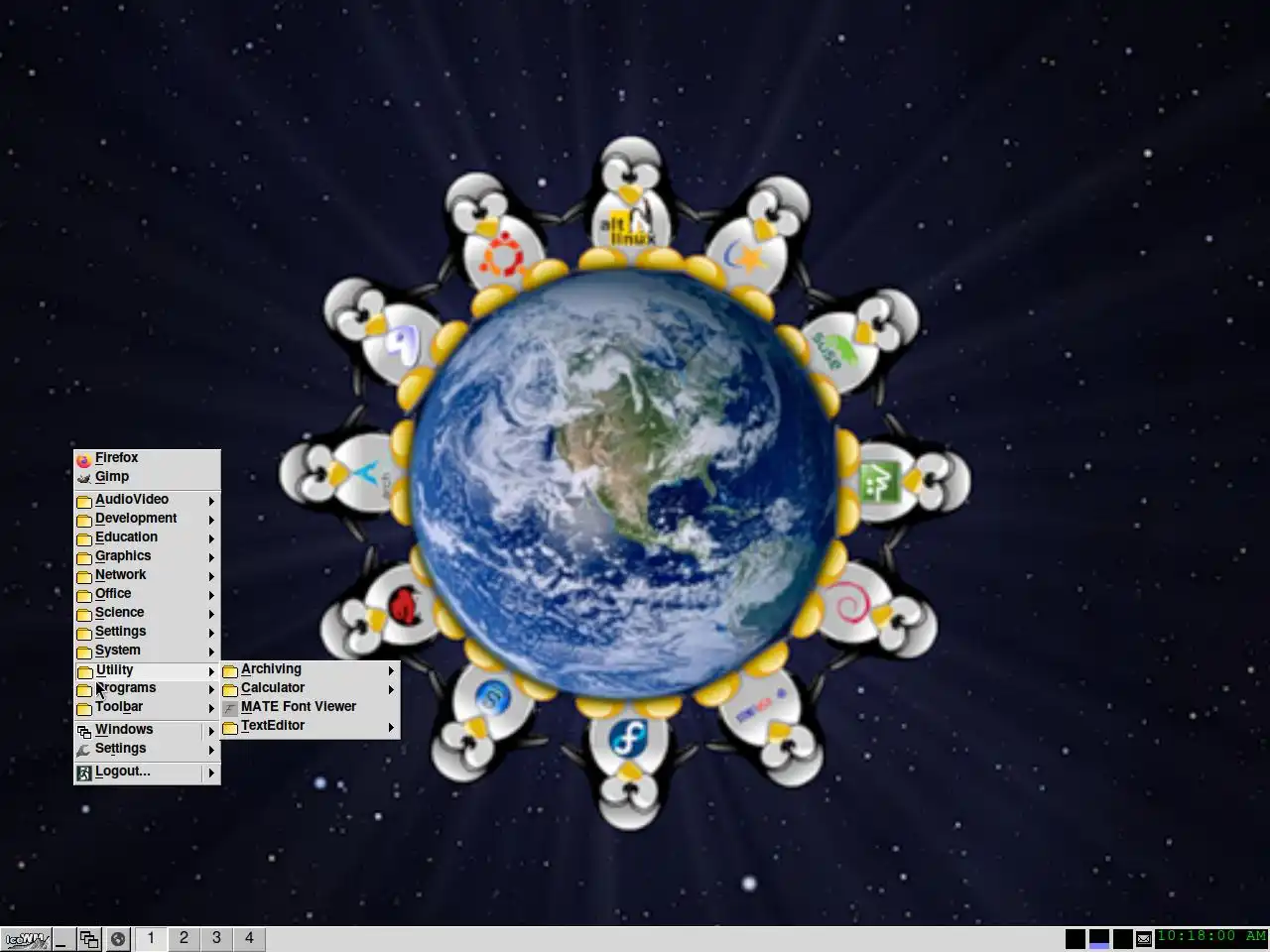Open the window list taskbar button
Screen dimensions: 1270x952
pyautogui.click(x=89, y=939)
